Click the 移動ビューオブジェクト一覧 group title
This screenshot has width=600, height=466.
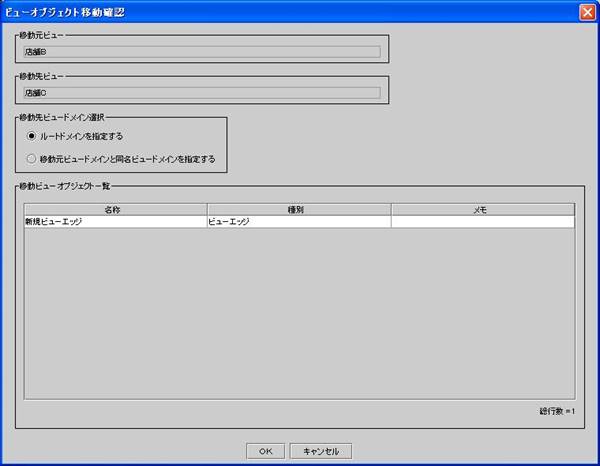[x=68, y=186]
